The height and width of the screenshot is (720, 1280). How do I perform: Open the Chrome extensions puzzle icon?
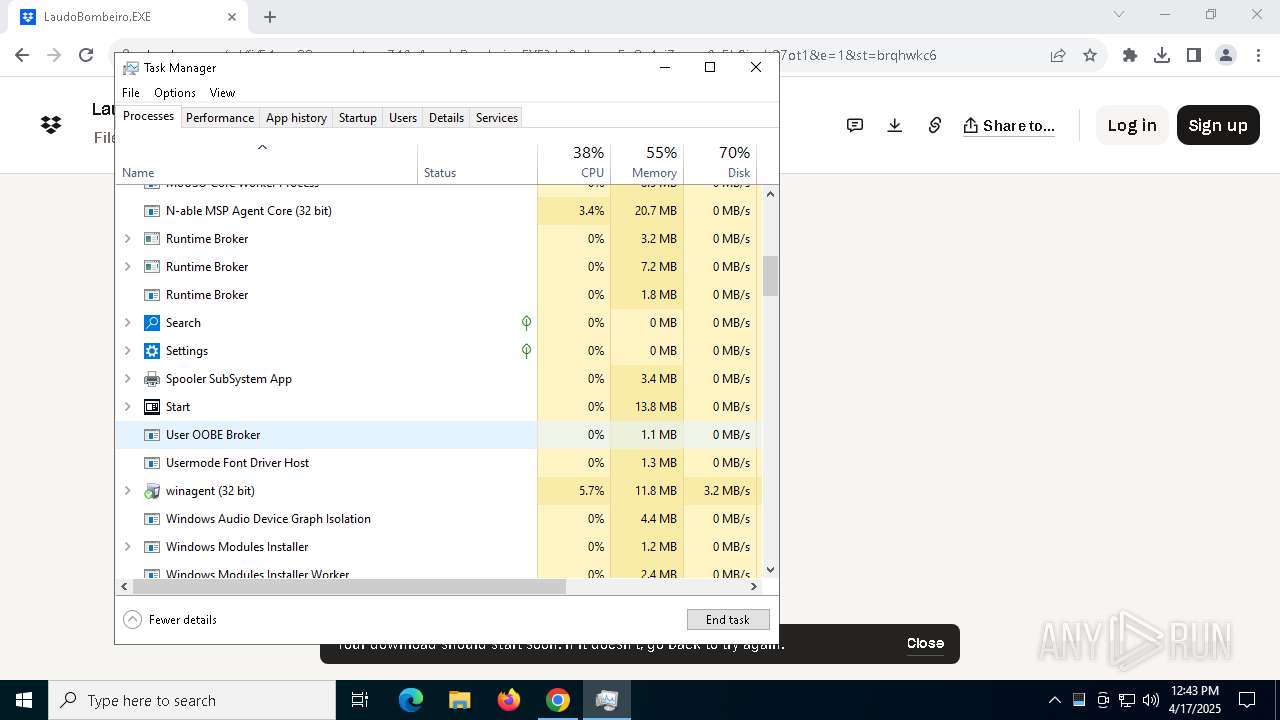pos(1130,55)
